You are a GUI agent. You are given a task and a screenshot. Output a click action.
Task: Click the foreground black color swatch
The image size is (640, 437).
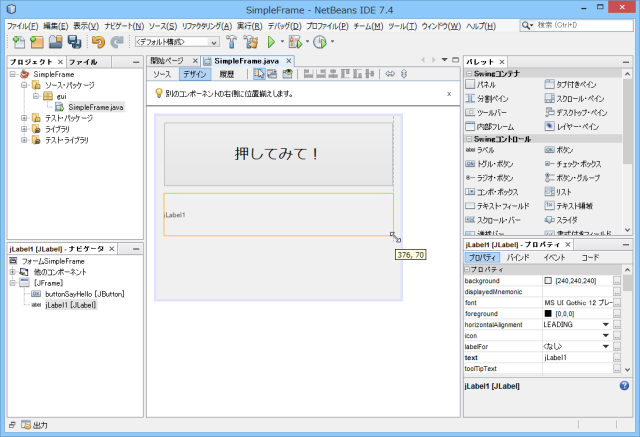pyautogui.click(x=548, y=313)
